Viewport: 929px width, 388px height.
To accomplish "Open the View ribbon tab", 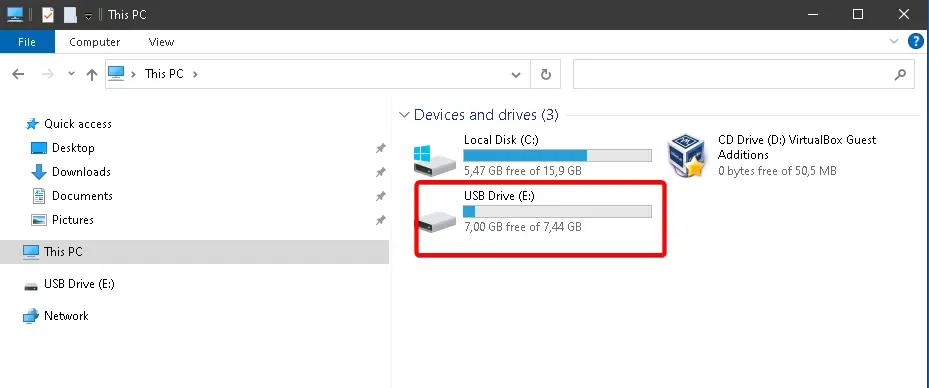I will pos(161,42).
